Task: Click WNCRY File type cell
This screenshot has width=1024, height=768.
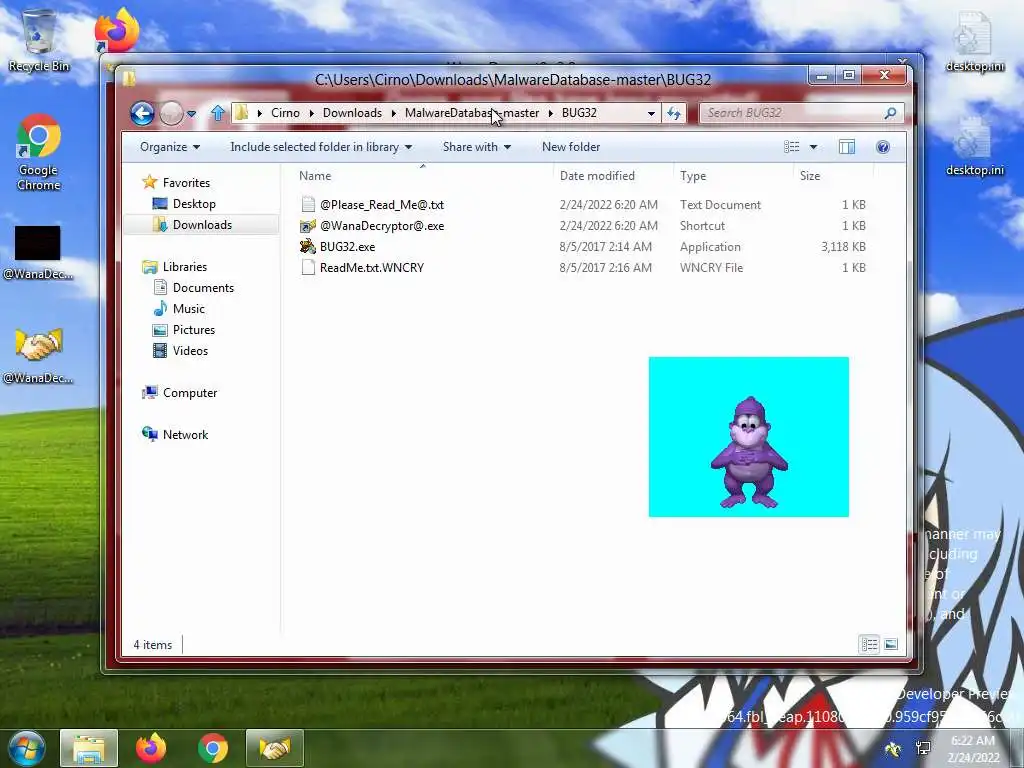Action: (711, 268)
